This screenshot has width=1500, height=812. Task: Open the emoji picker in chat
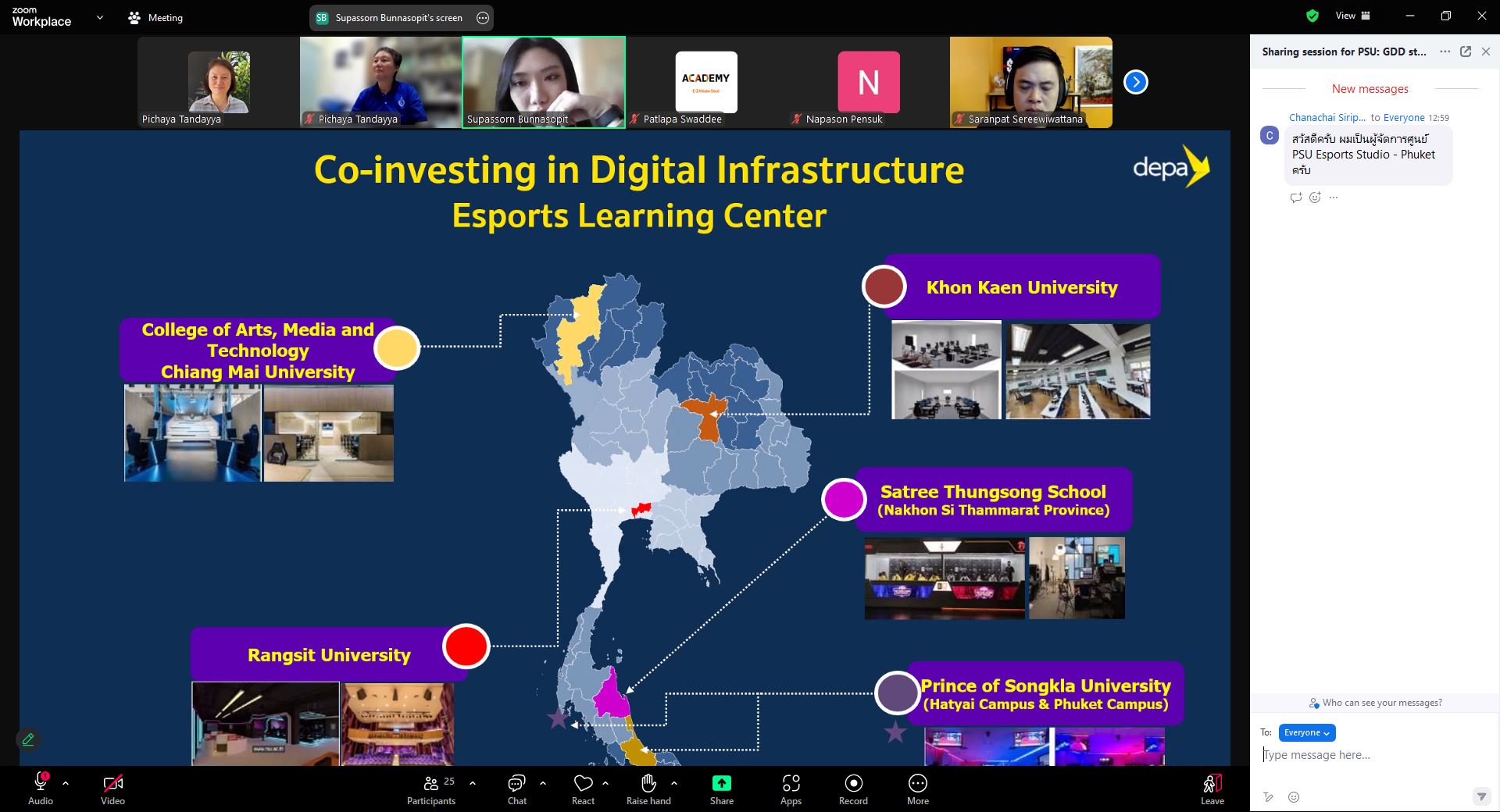[1294, 797]
